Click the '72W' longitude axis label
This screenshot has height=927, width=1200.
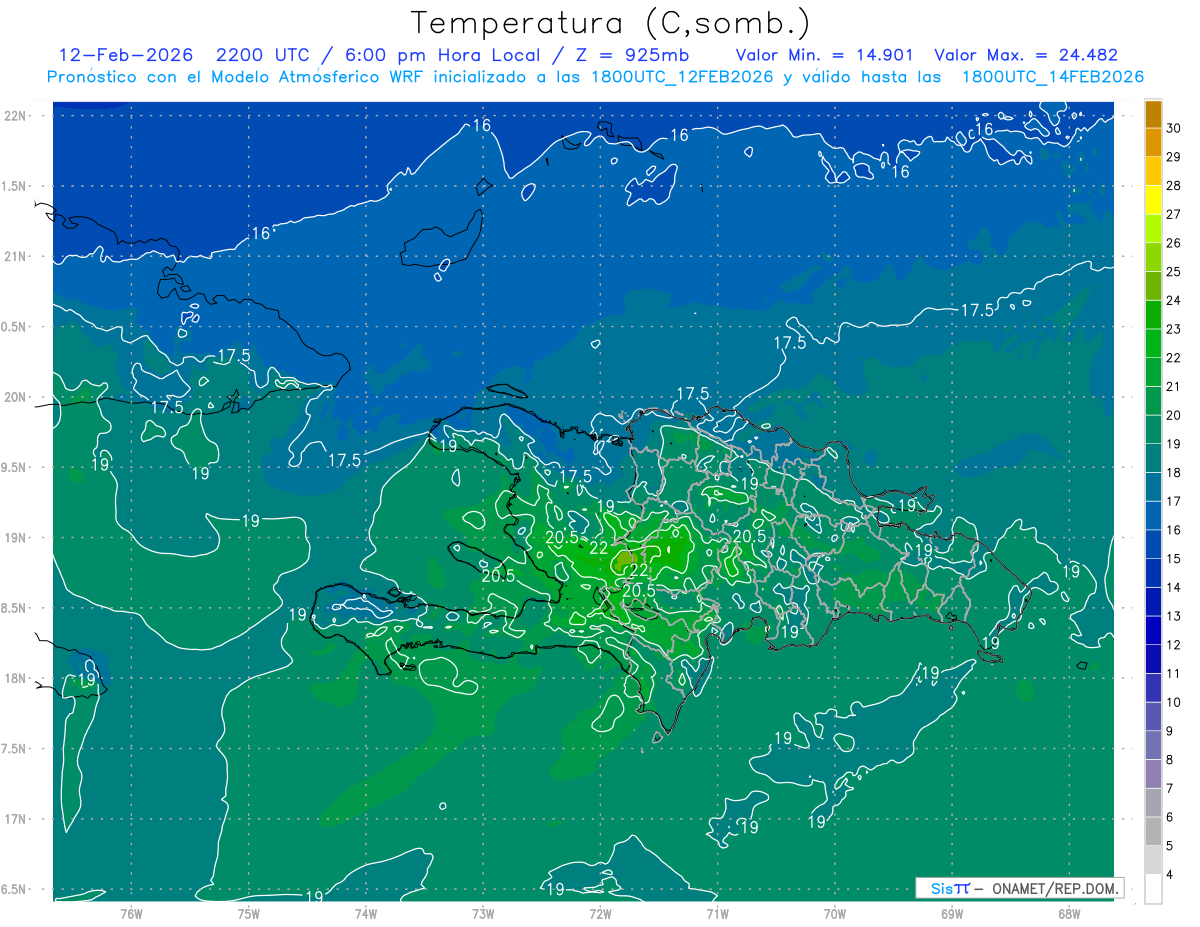(x=600, y=913)
